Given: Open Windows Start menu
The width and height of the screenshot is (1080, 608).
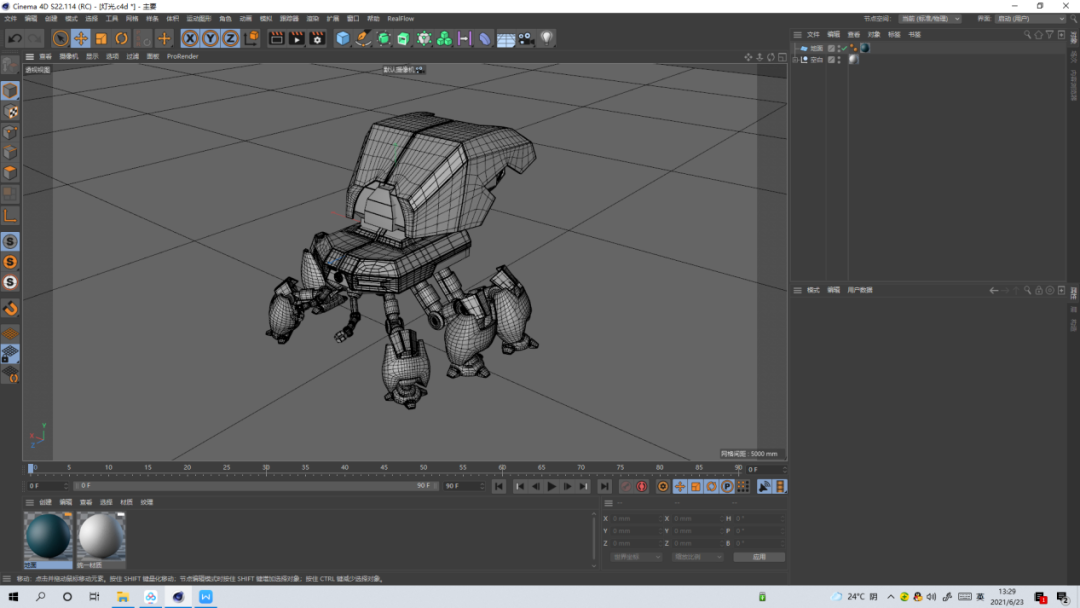Looking at the screenshot, I should (x=13, y=597).
